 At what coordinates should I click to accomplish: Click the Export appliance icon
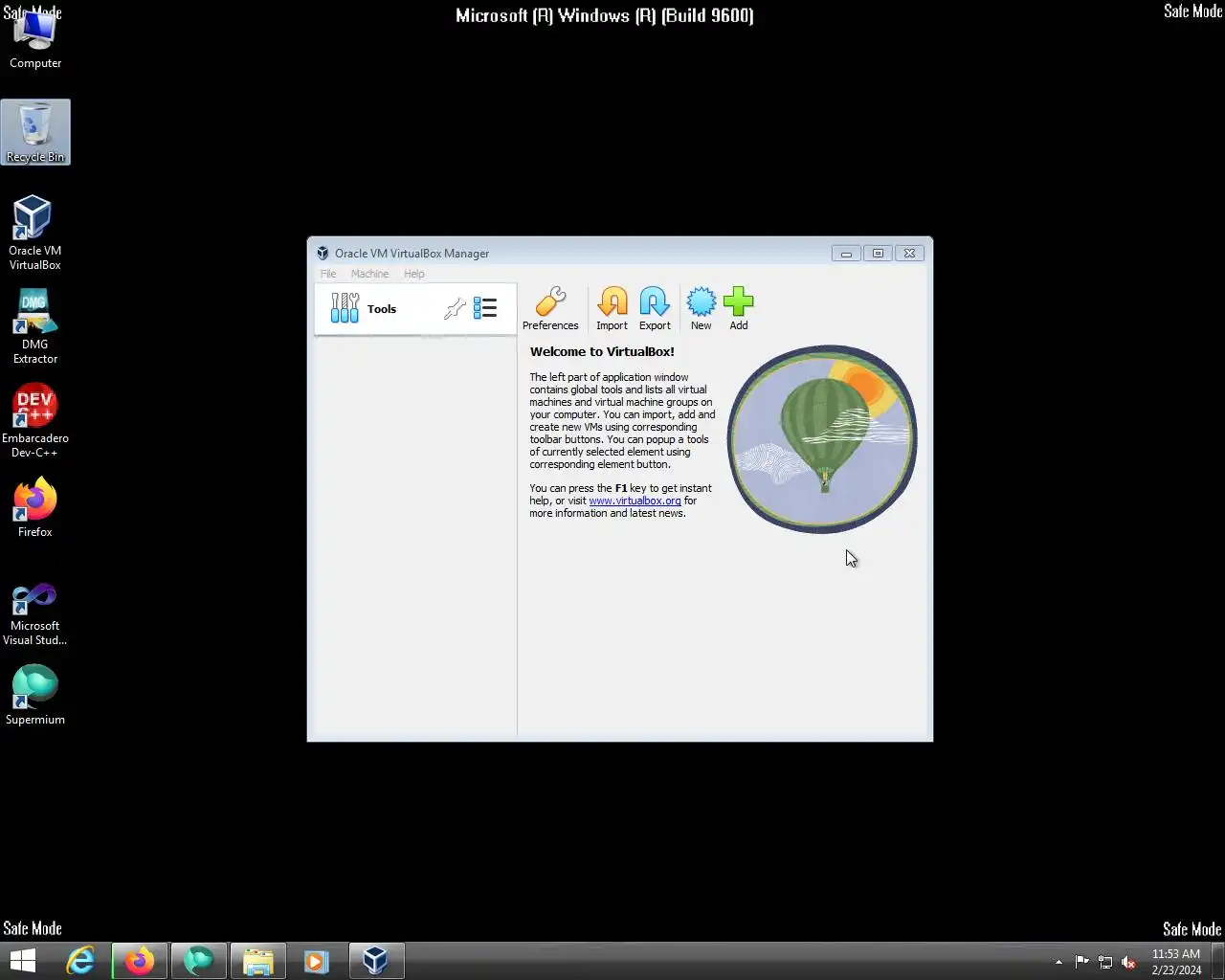tap(655, 308)
